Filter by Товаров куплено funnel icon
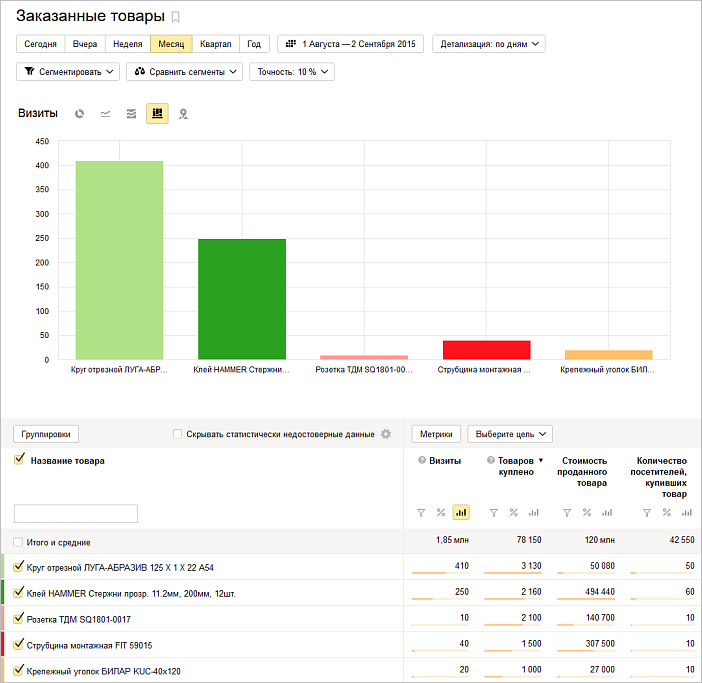 click(494, 512)
